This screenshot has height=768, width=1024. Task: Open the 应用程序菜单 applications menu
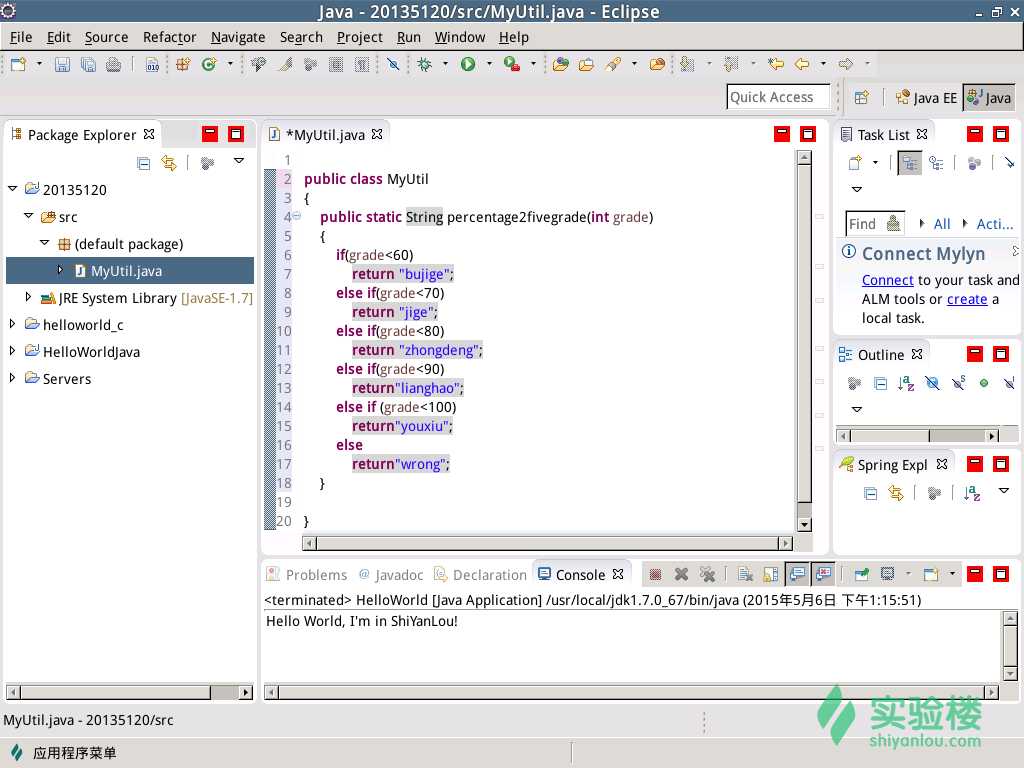[x=64, y=753]
